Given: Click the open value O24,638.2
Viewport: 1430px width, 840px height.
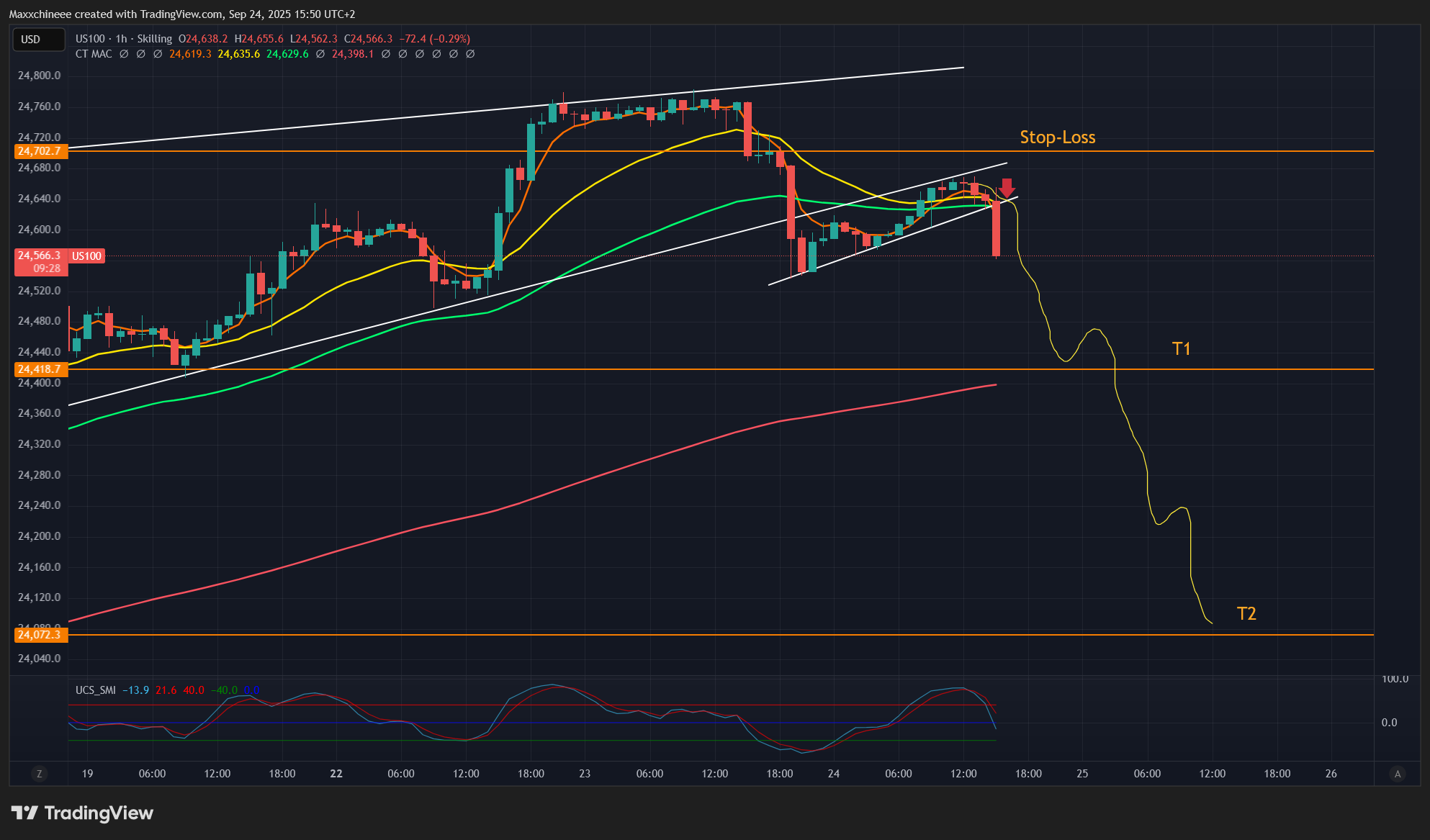Looking at the screenshot, I should (x=203, y=39).
